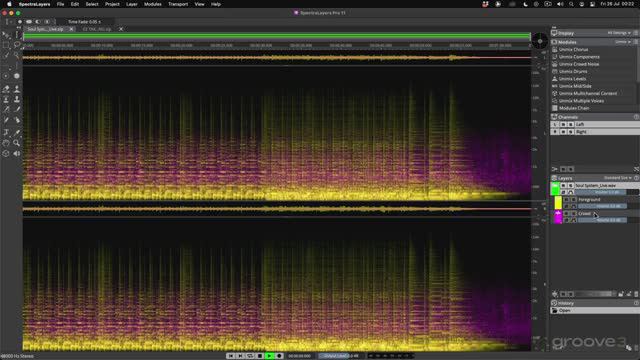Screen dimensions: 640x360
Task: Select the speaker playback tool
Action: pyautogui.click(x=17, y=153)
